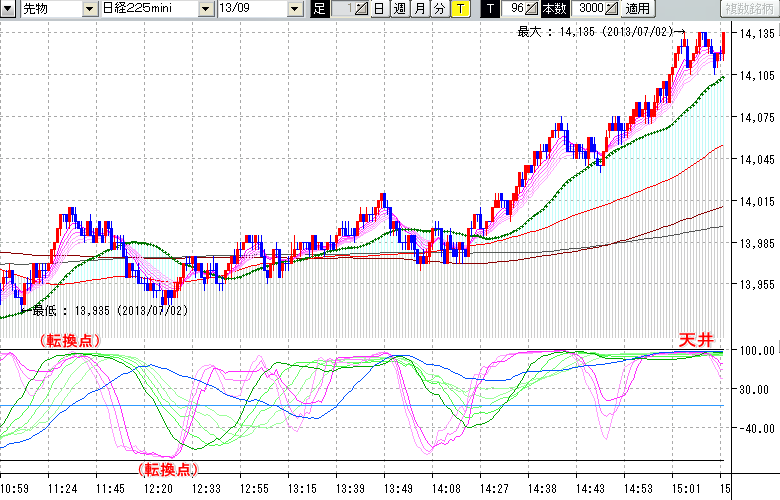Click the 最大 14,135 high price annotation
Viewport: 780px width, 500px height.
coord(597,32)
